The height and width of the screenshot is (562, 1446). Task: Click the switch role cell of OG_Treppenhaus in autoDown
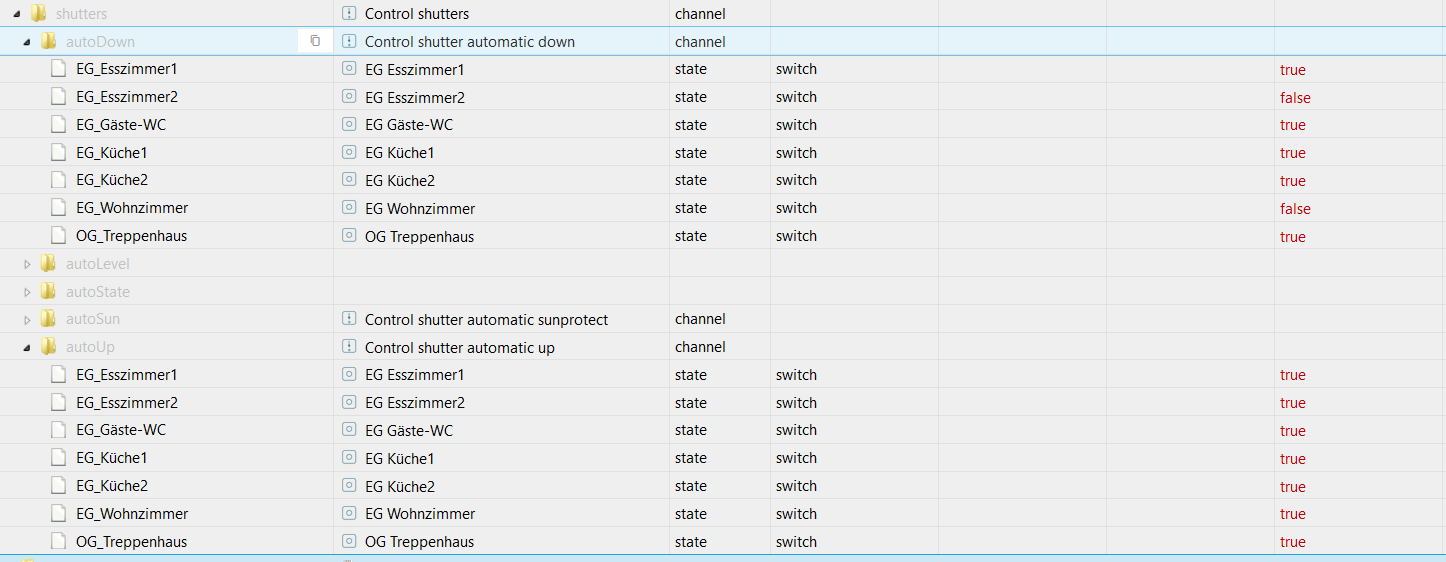click(x=796, y=236)
